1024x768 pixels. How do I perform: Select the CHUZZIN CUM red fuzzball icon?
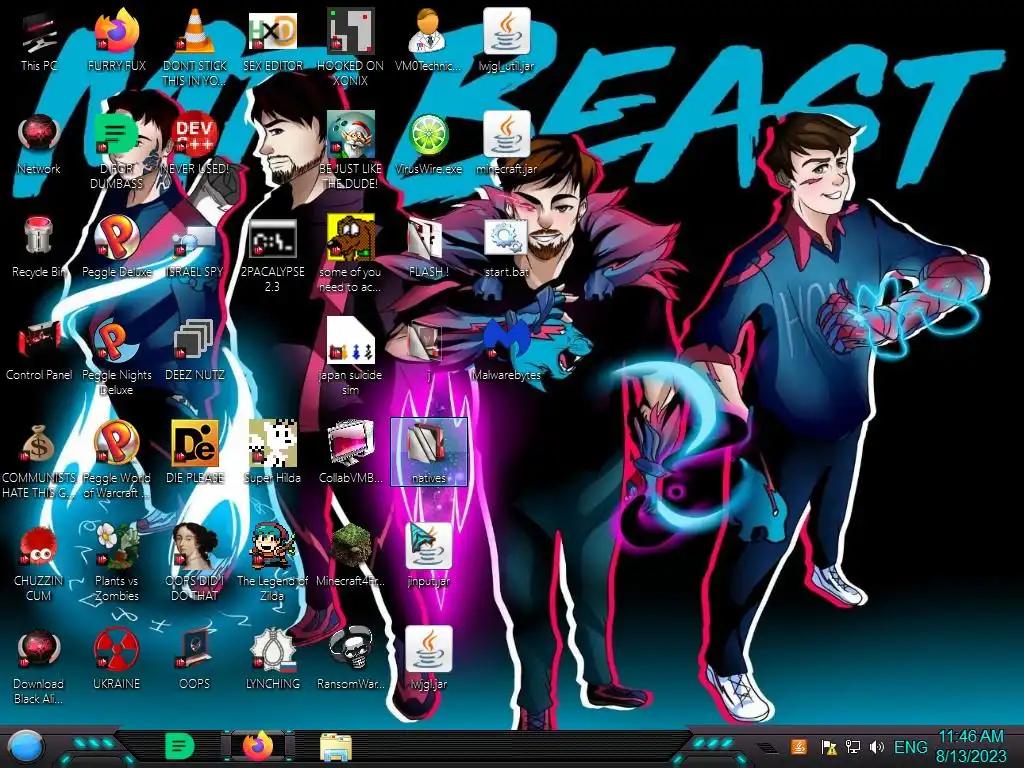[39, 564]
